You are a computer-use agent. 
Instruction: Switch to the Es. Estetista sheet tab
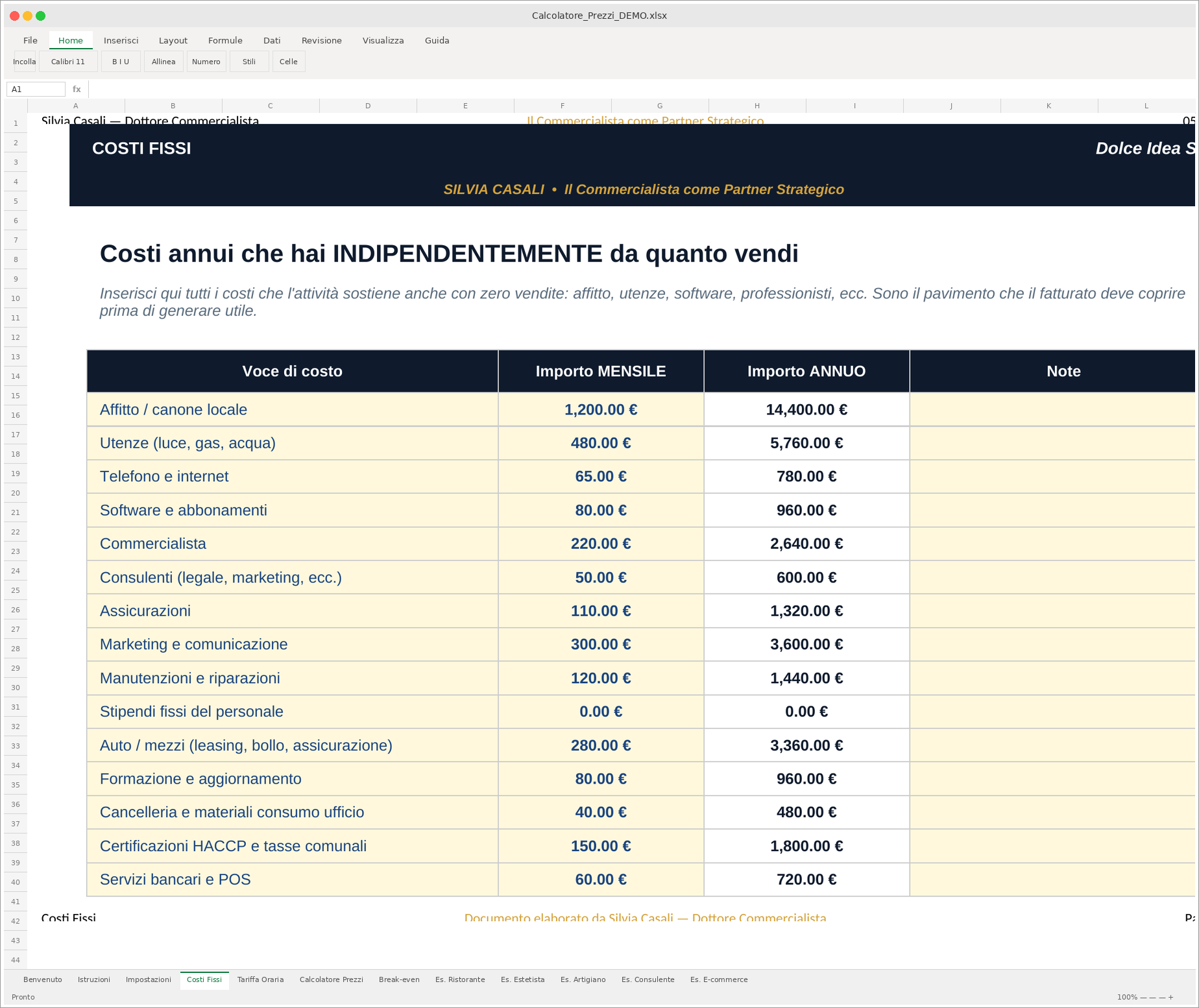523,979
